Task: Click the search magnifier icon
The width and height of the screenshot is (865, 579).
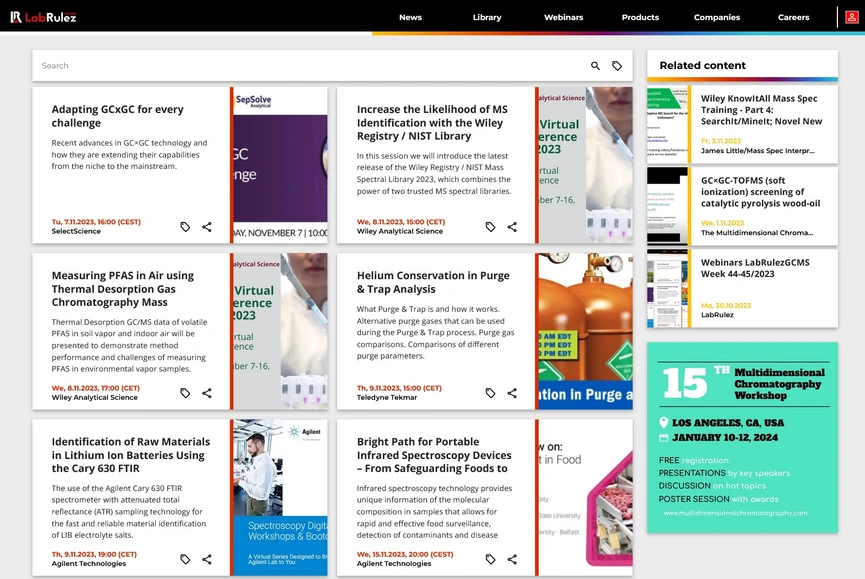Action: [595, 66]
